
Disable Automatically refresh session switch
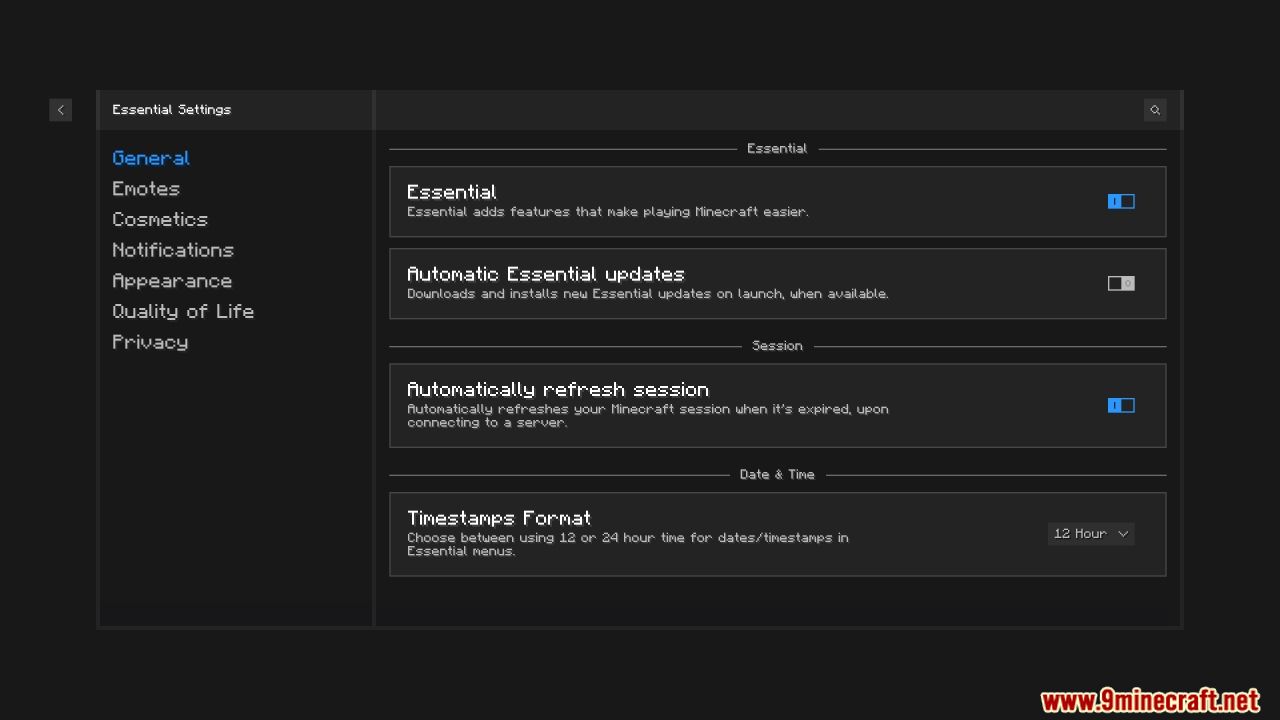point(1121,405)
